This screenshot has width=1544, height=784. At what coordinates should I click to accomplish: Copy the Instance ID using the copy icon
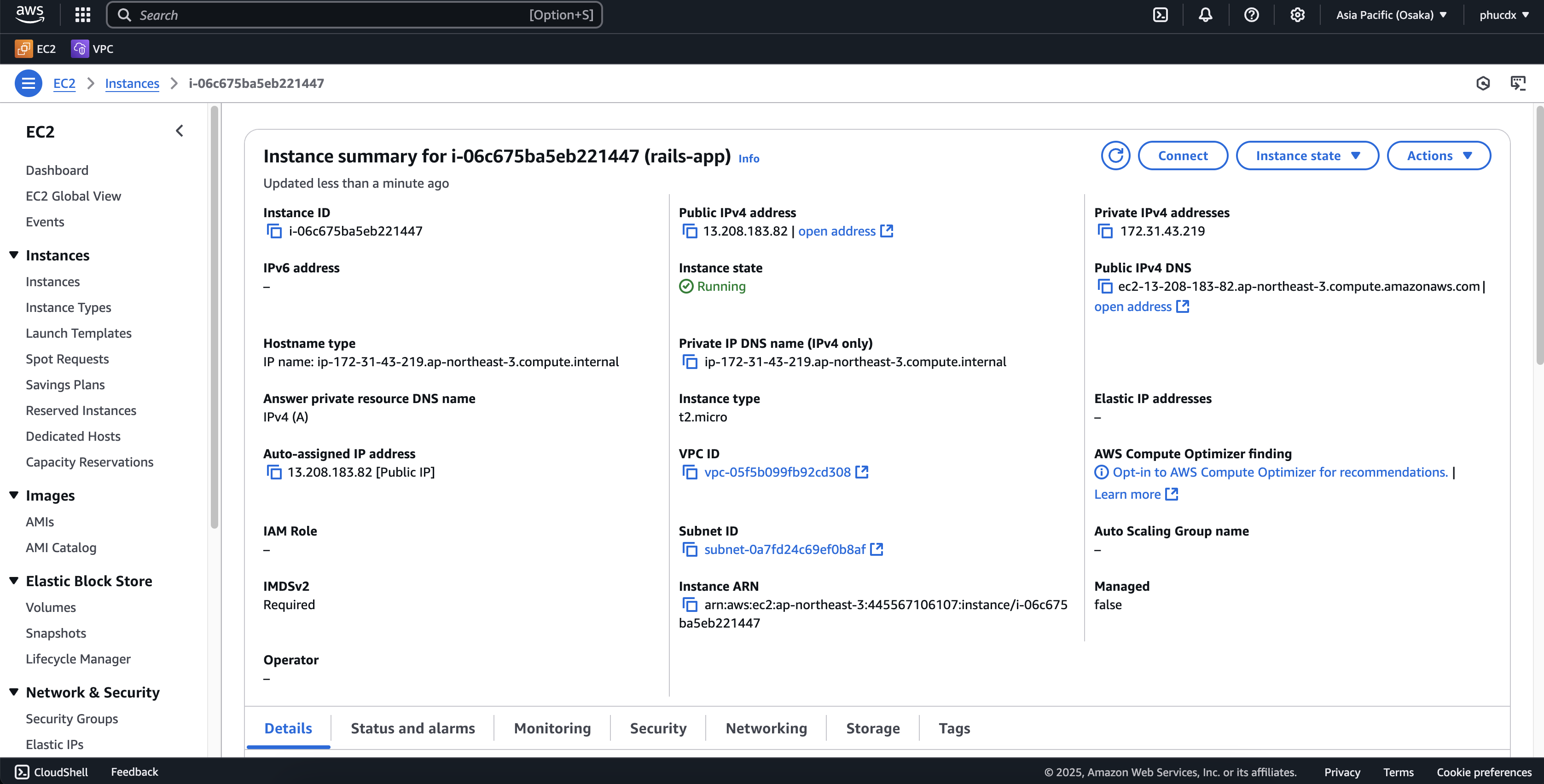(274, 231)
